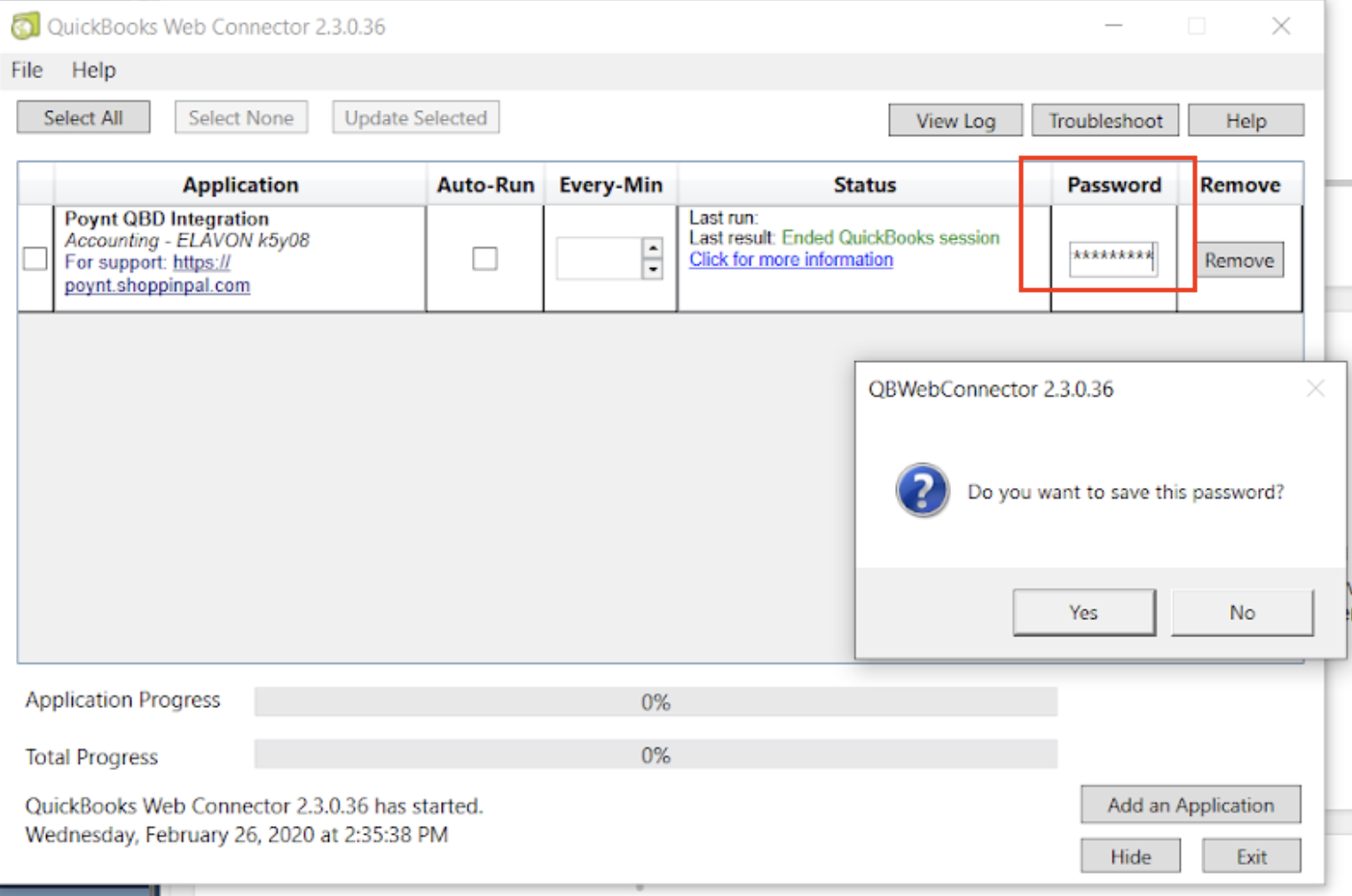The image size is (1352, 896).
Task: Click the 'Do you want to save this password?' message
Action: (1125, 491)
